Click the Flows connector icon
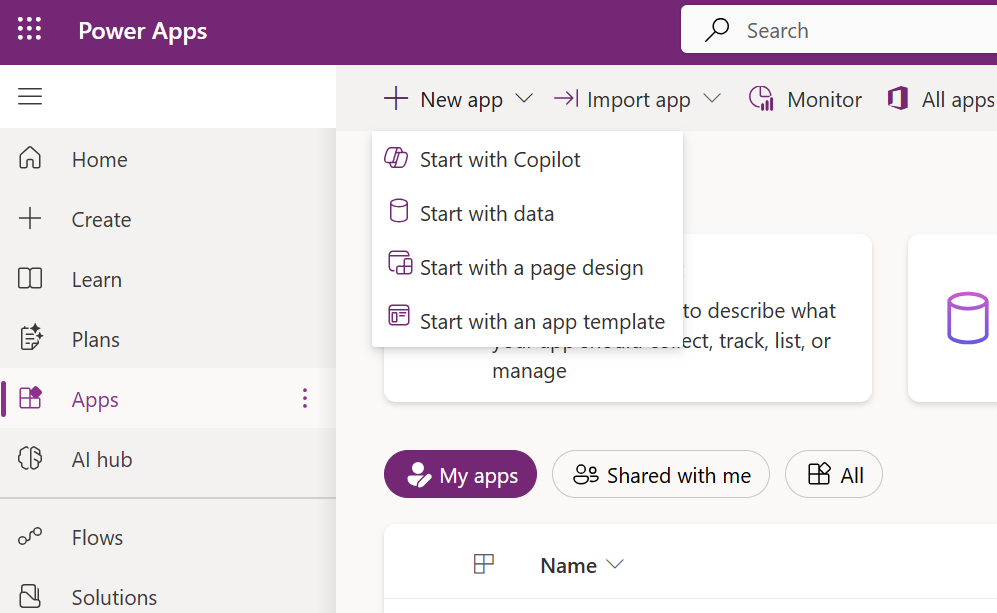This screenshot has height=613, width=997. pyautogui.click(x=30, y=537)
